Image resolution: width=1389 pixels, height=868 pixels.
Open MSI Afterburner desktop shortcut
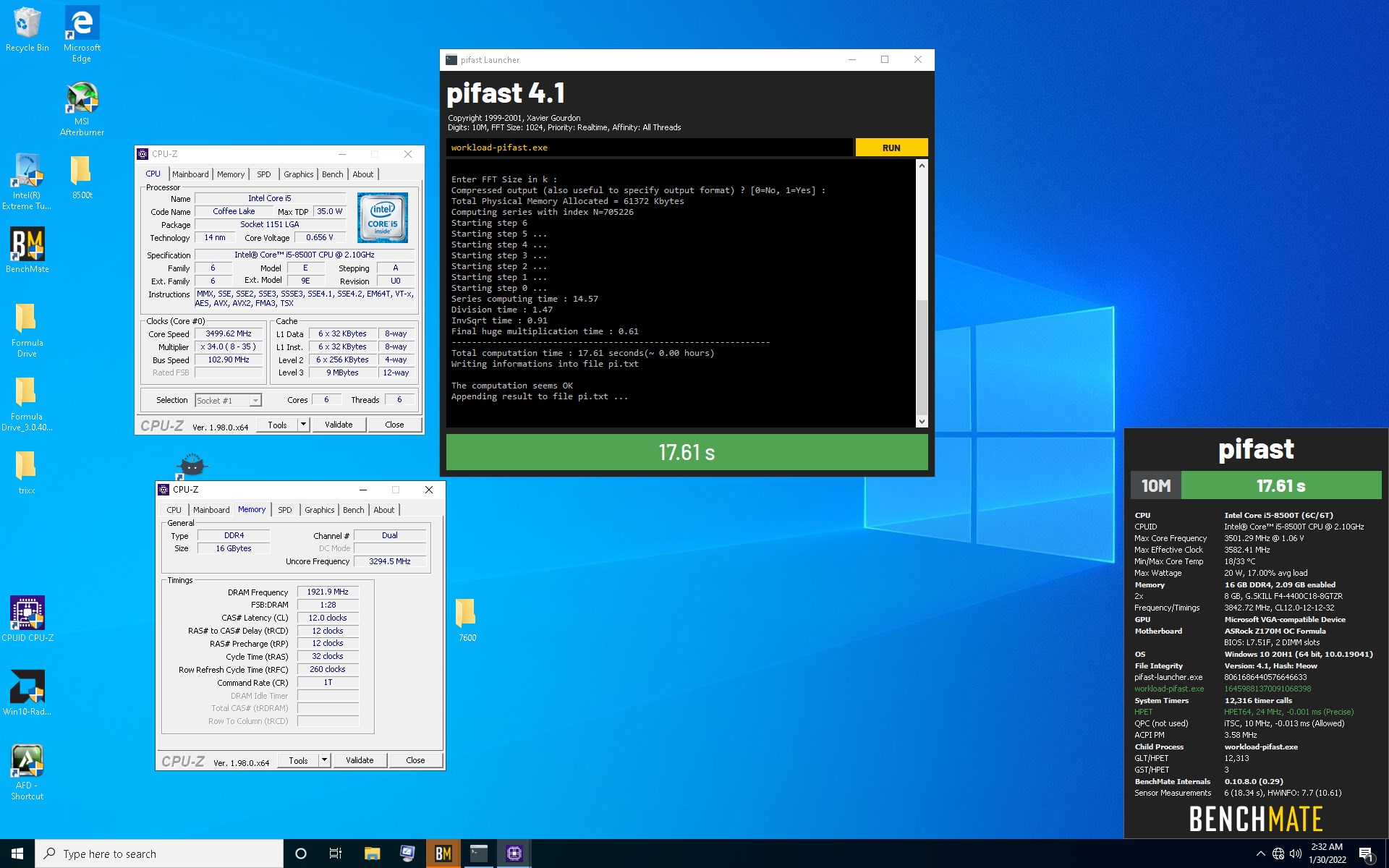click(x=82, y=109)
